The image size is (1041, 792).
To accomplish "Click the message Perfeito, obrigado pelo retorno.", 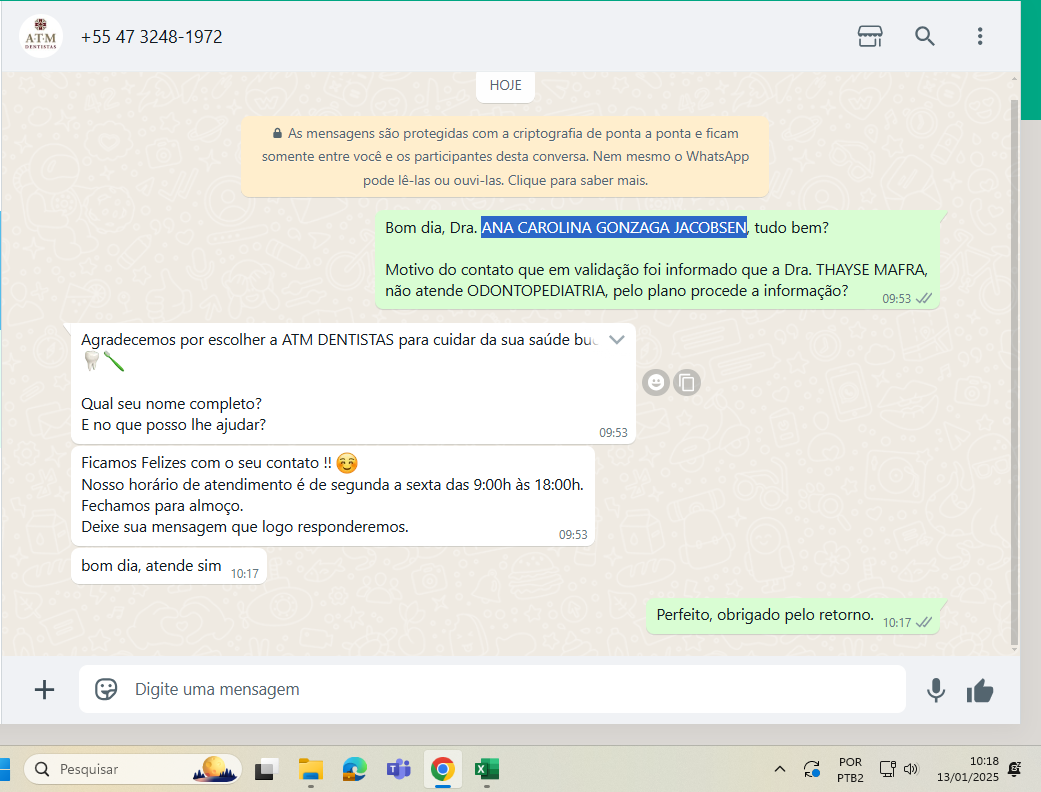I will point(793,616).
